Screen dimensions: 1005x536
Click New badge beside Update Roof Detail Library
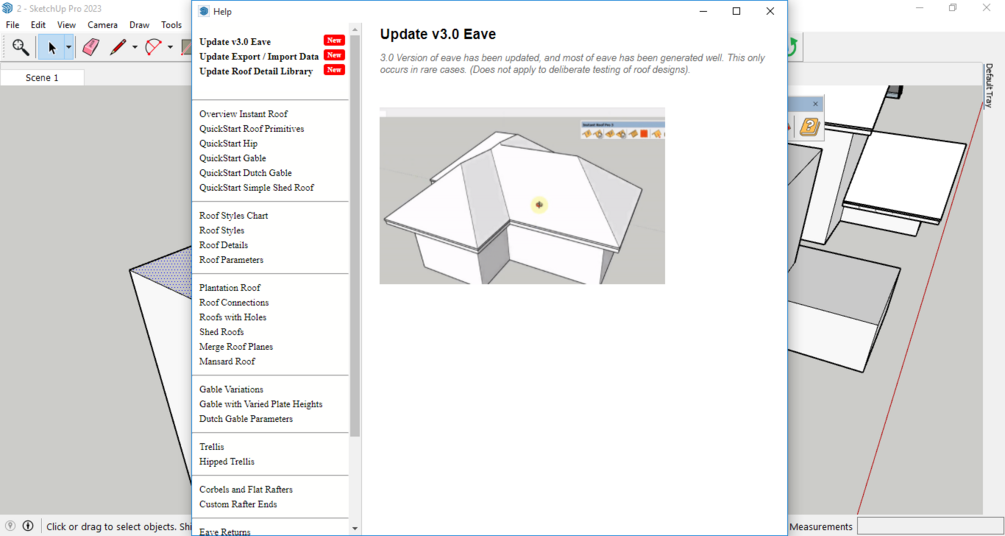click(335, 70)
